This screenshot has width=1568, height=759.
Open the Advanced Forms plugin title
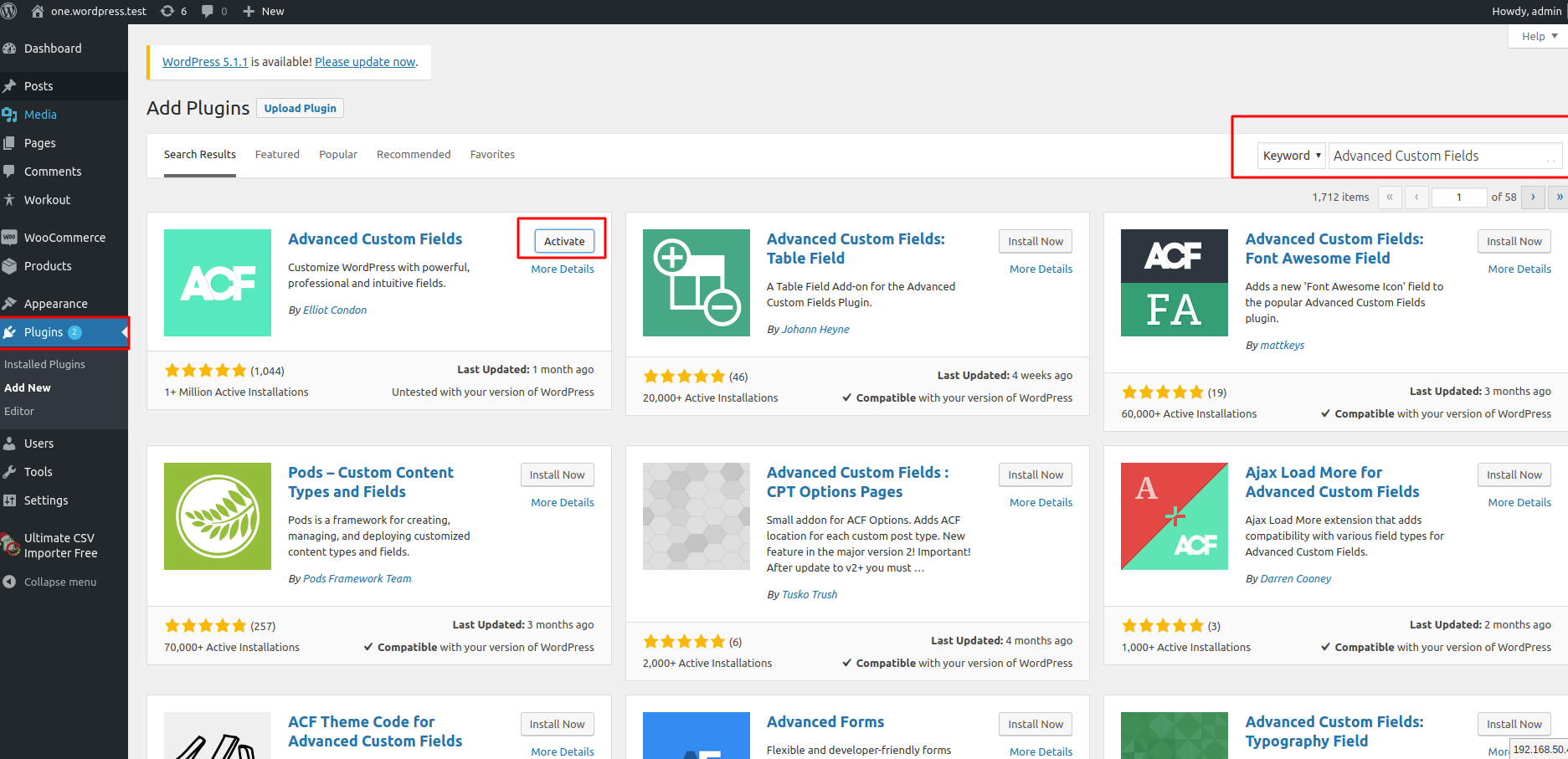coord(825,721)
